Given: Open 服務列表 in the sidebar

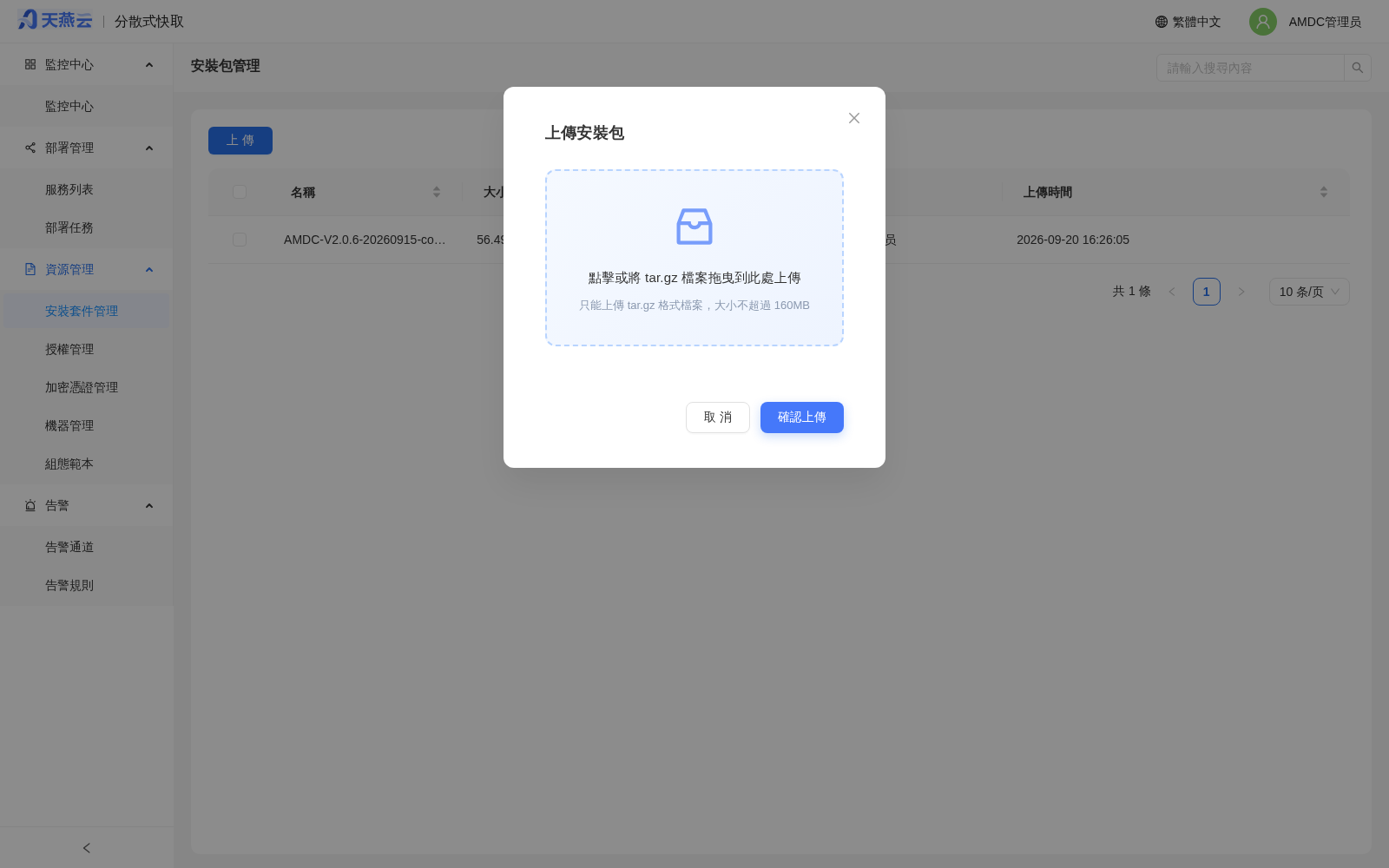Looking at the screenshot, I should coord(87,189).
